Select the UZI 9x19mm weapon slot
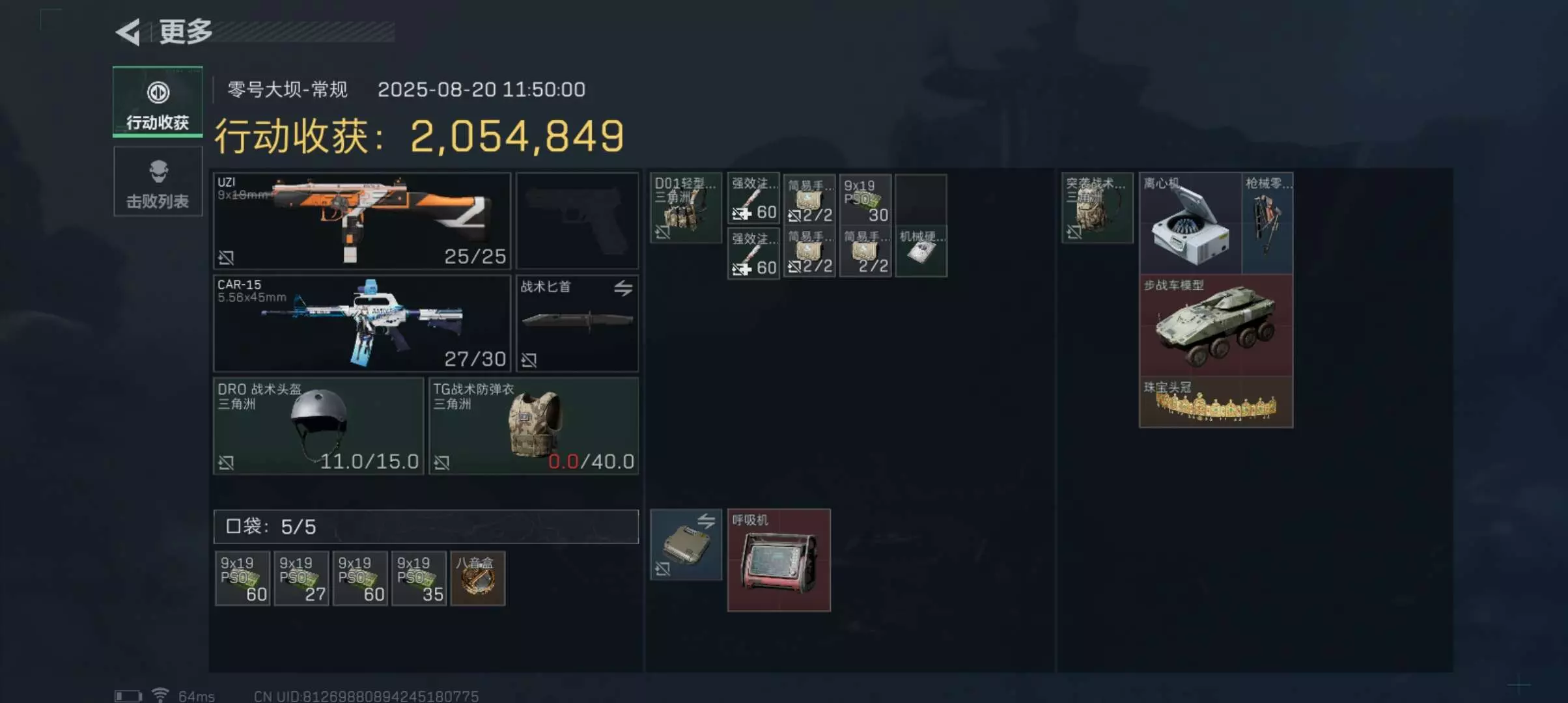Image resolution: width=1568 pixels, height=703 pixels. coord(362,221)
